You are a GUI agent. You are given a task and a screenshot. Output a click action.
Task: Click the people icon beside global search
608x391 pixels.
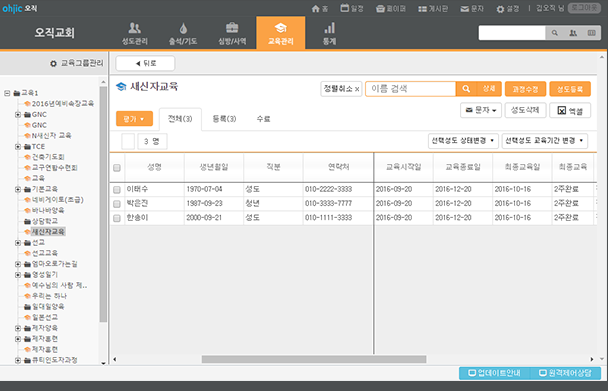(x=573, y=33)
